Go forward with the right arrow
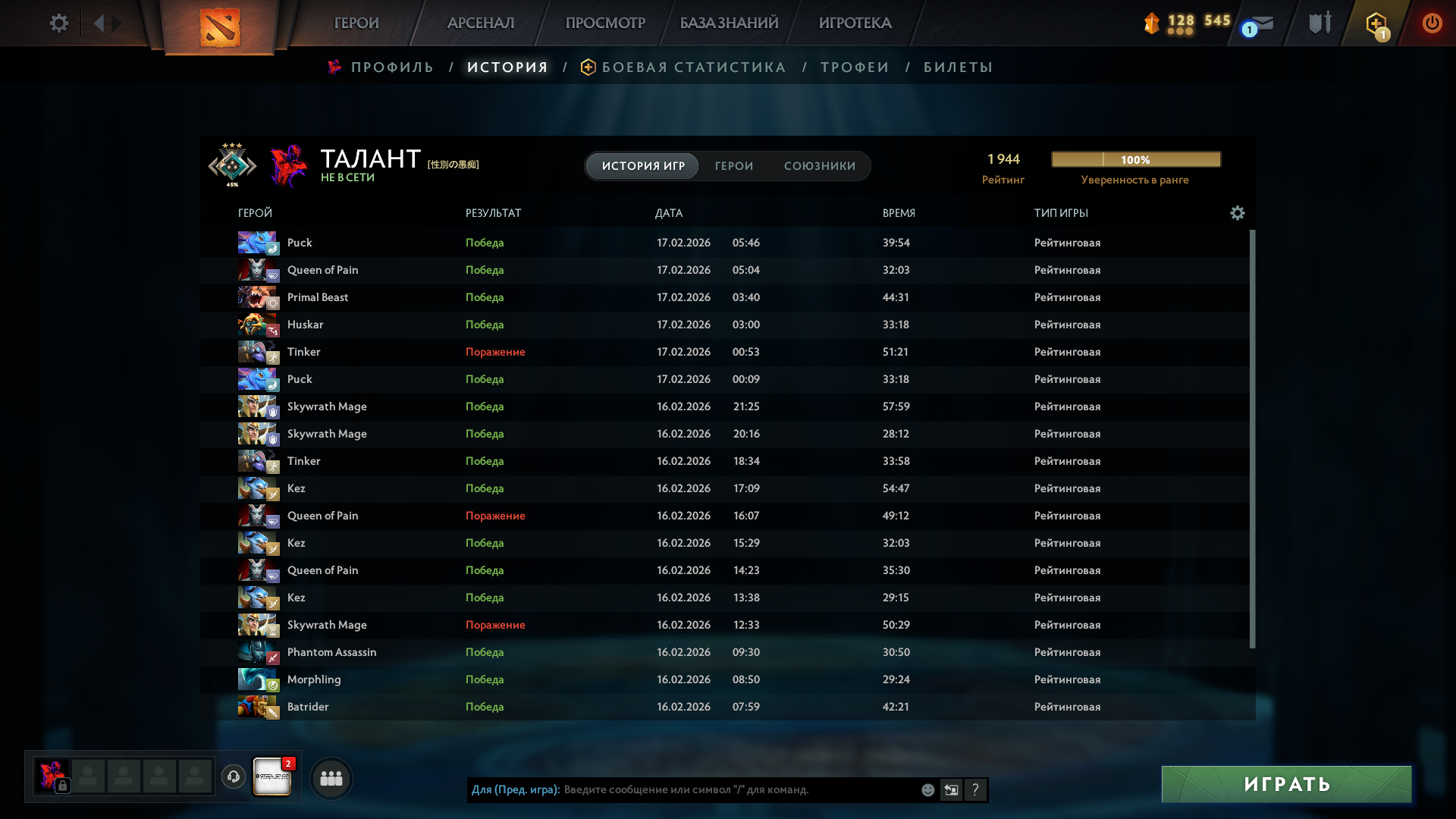The width and height of the screenshot is (1456, 819). [117, 23]
